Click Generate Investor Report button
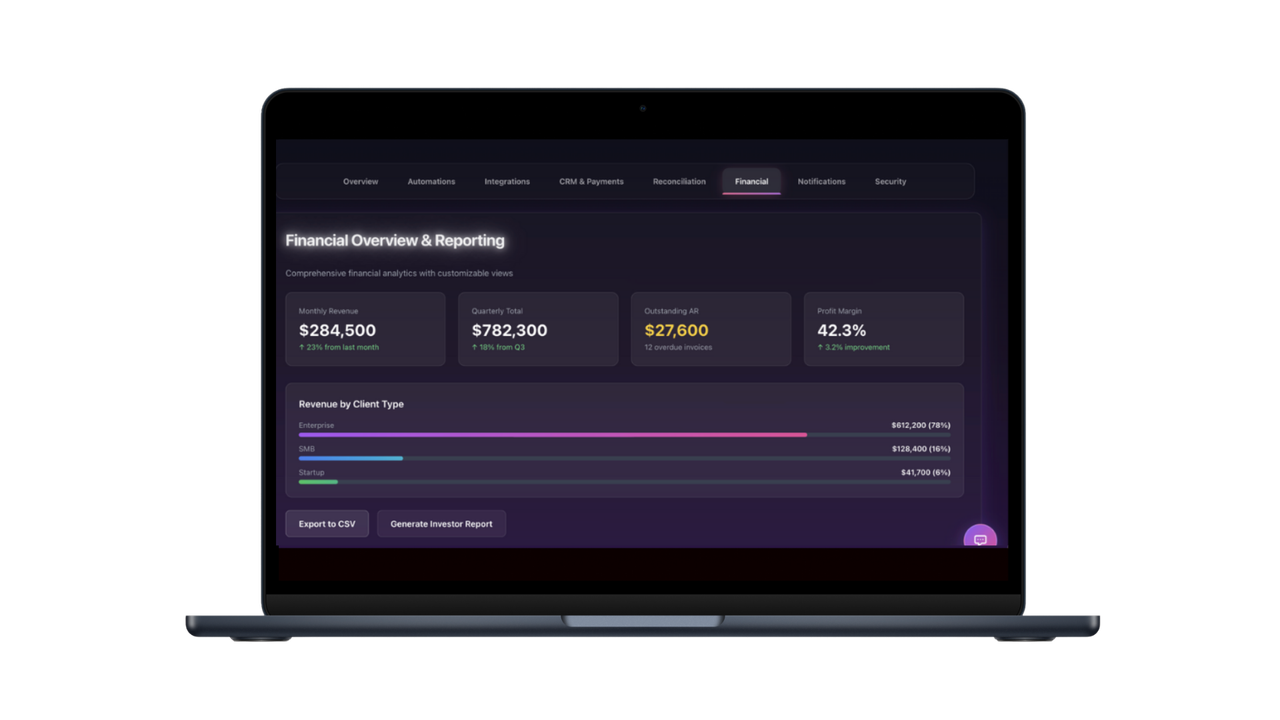The height and width of the screenshot is (720, 1280). 441,524
